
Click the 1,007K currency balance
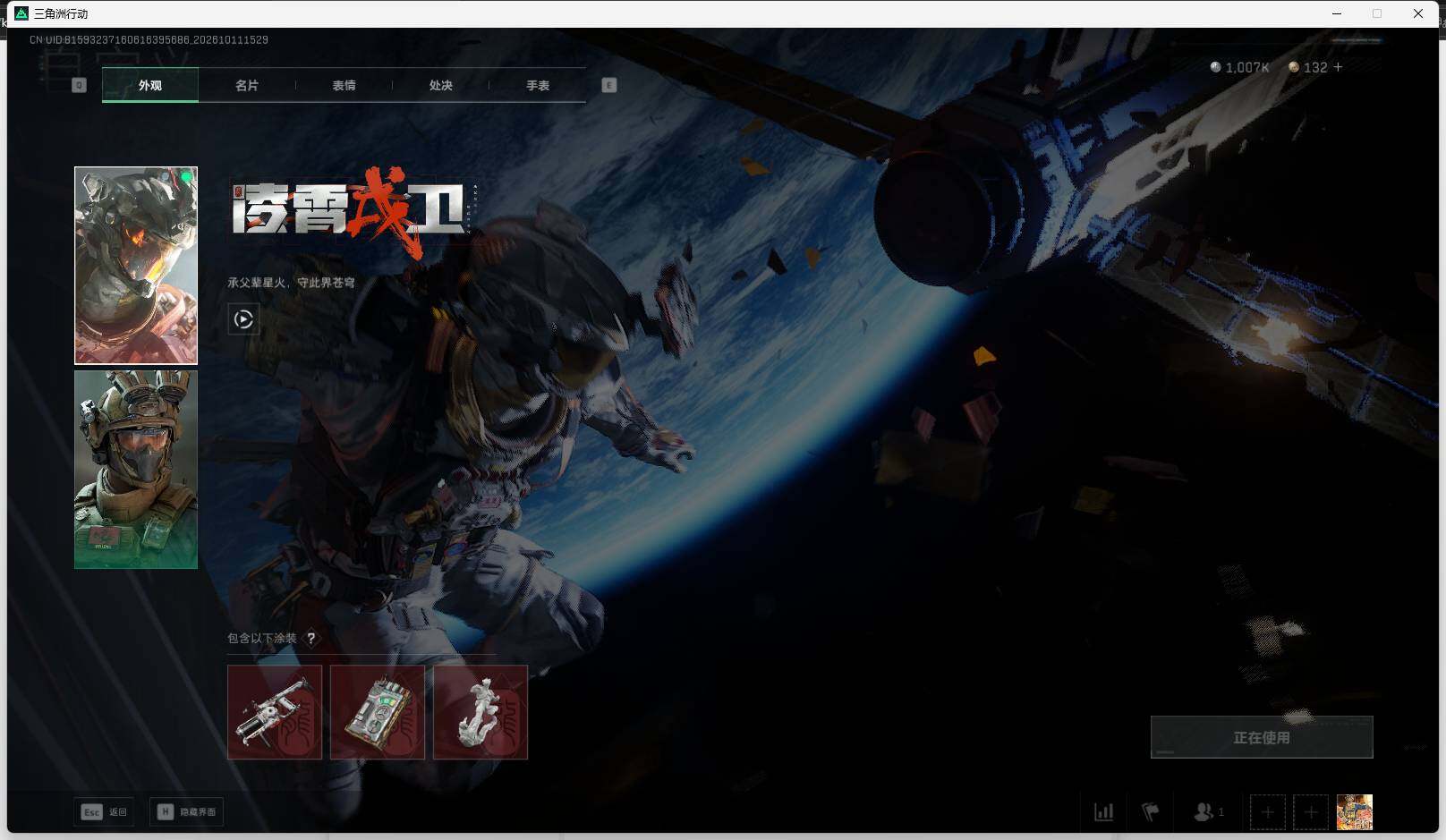tap(1239, 67)
